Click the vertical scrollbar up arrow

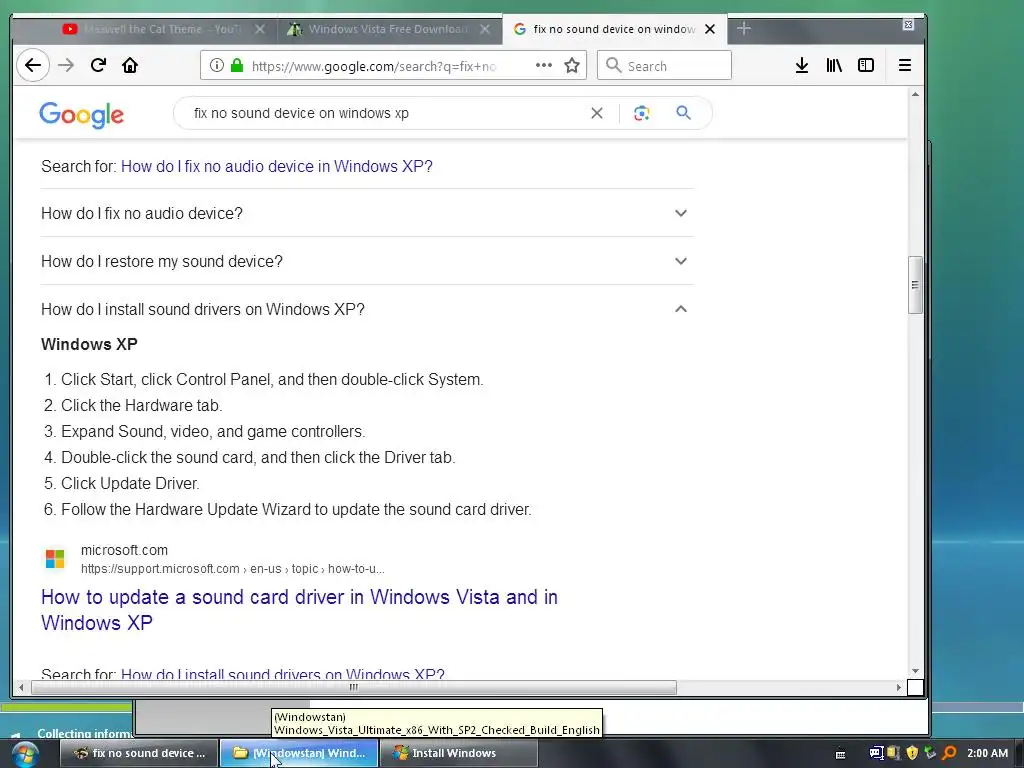pos(915,95)
